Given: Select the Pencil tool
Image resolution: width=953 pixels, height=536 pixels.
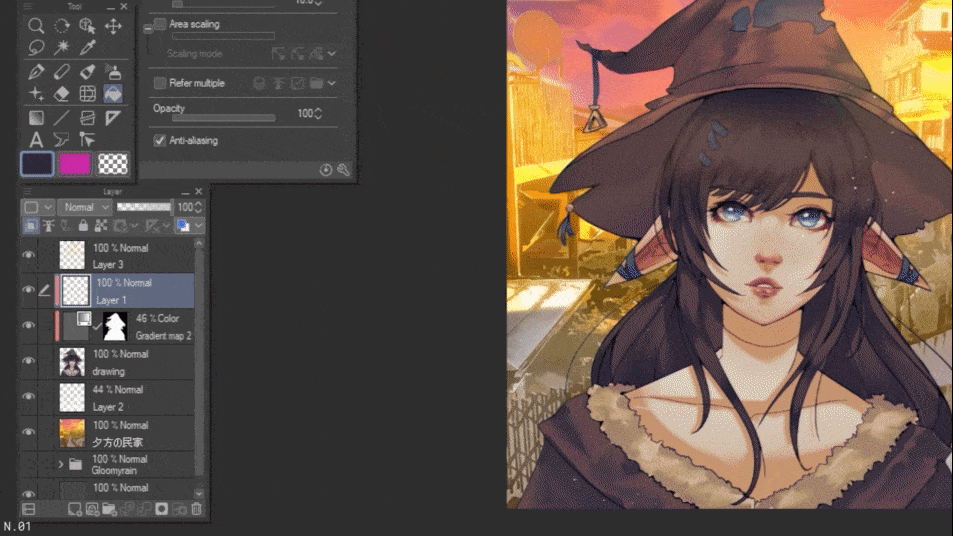Looking at the screenshot, I should point(61,72).
